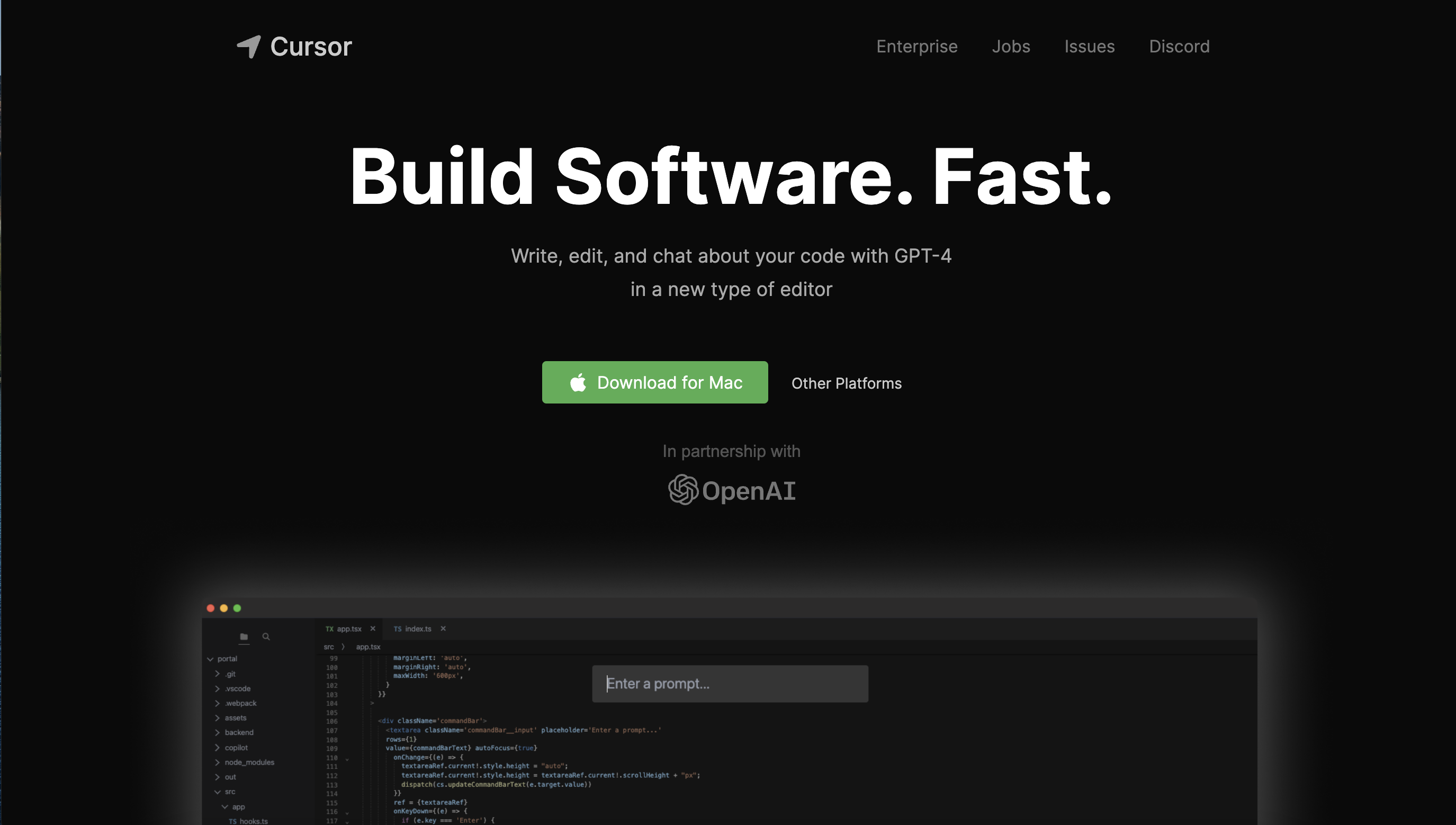Close the index.ts tab
Screen dimensions: 1456x825
[443, 629]
